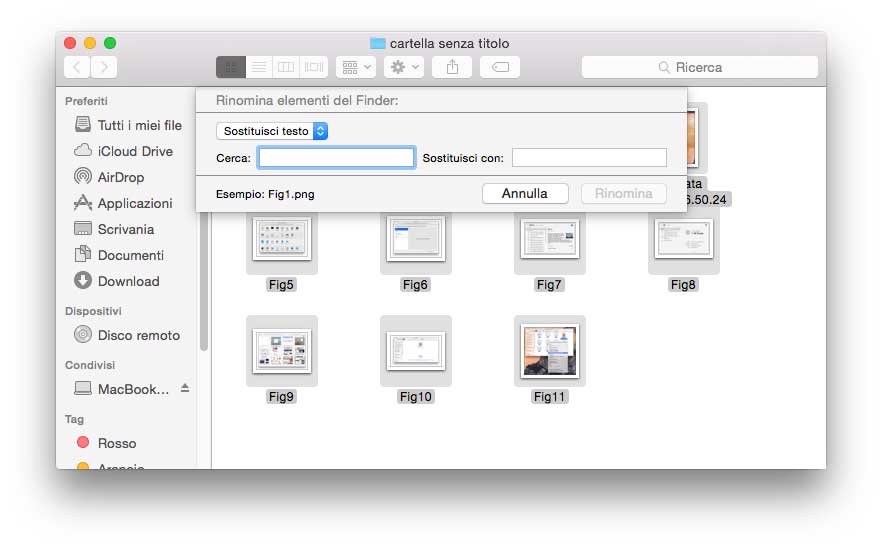The height and width of the screenshot is (549, 882).
Task: Go forward with the right arrow button
Action: tap(104, 68)
